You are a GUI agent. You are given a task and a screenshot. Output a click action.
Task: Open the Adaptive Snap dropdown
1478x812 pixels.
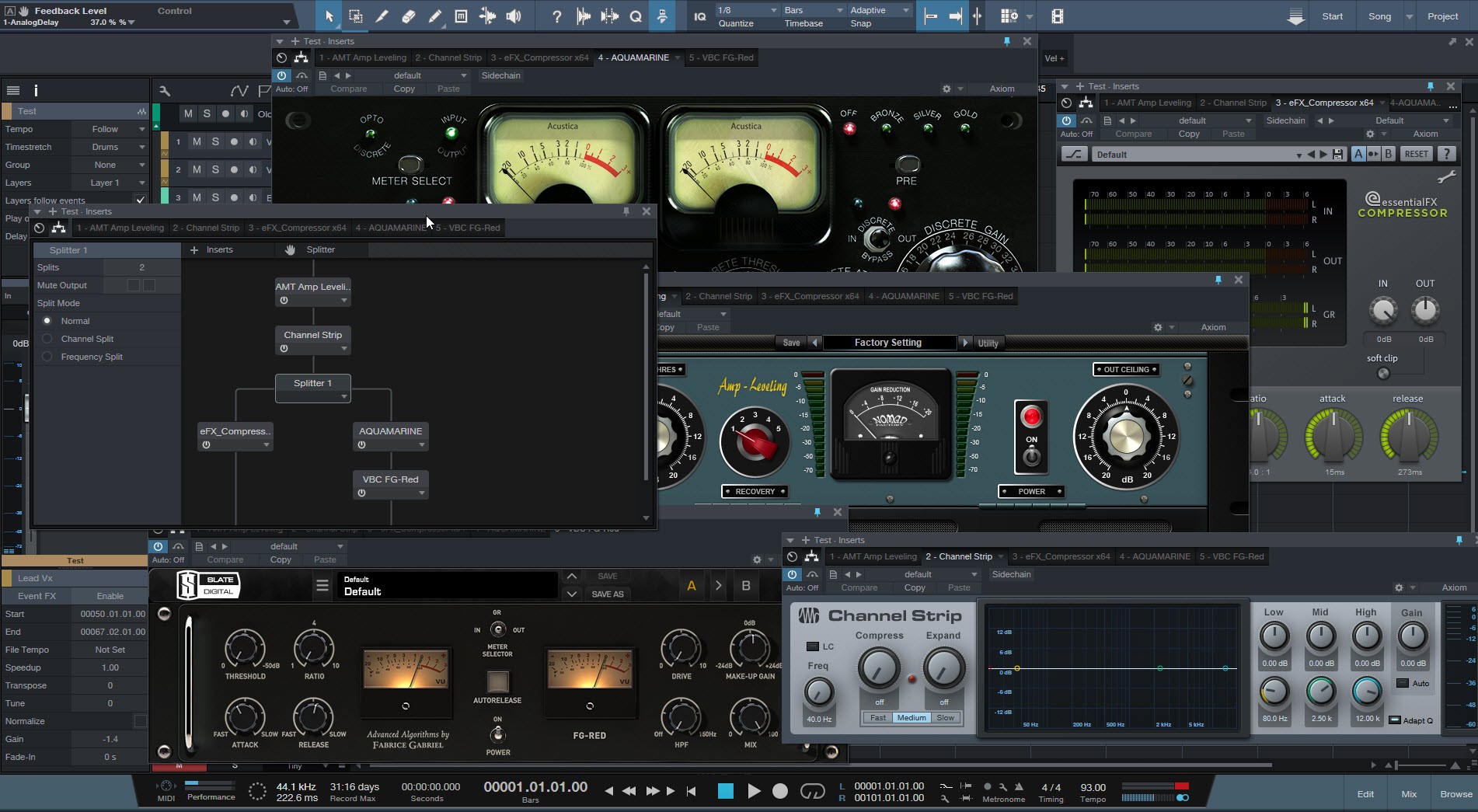878,10
